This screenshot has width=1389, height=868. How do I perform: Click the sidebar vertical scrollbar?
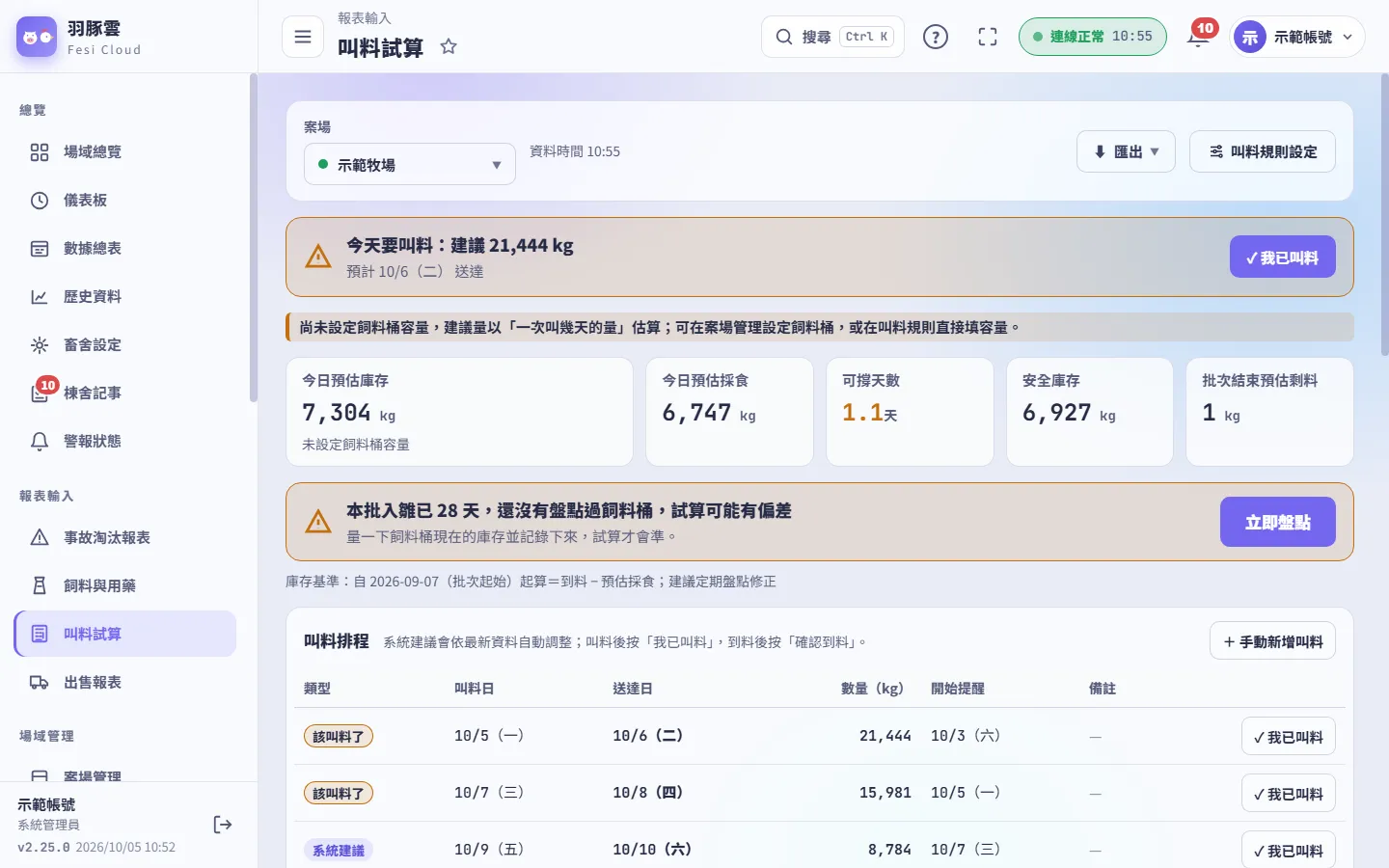[x=254, y=237]
